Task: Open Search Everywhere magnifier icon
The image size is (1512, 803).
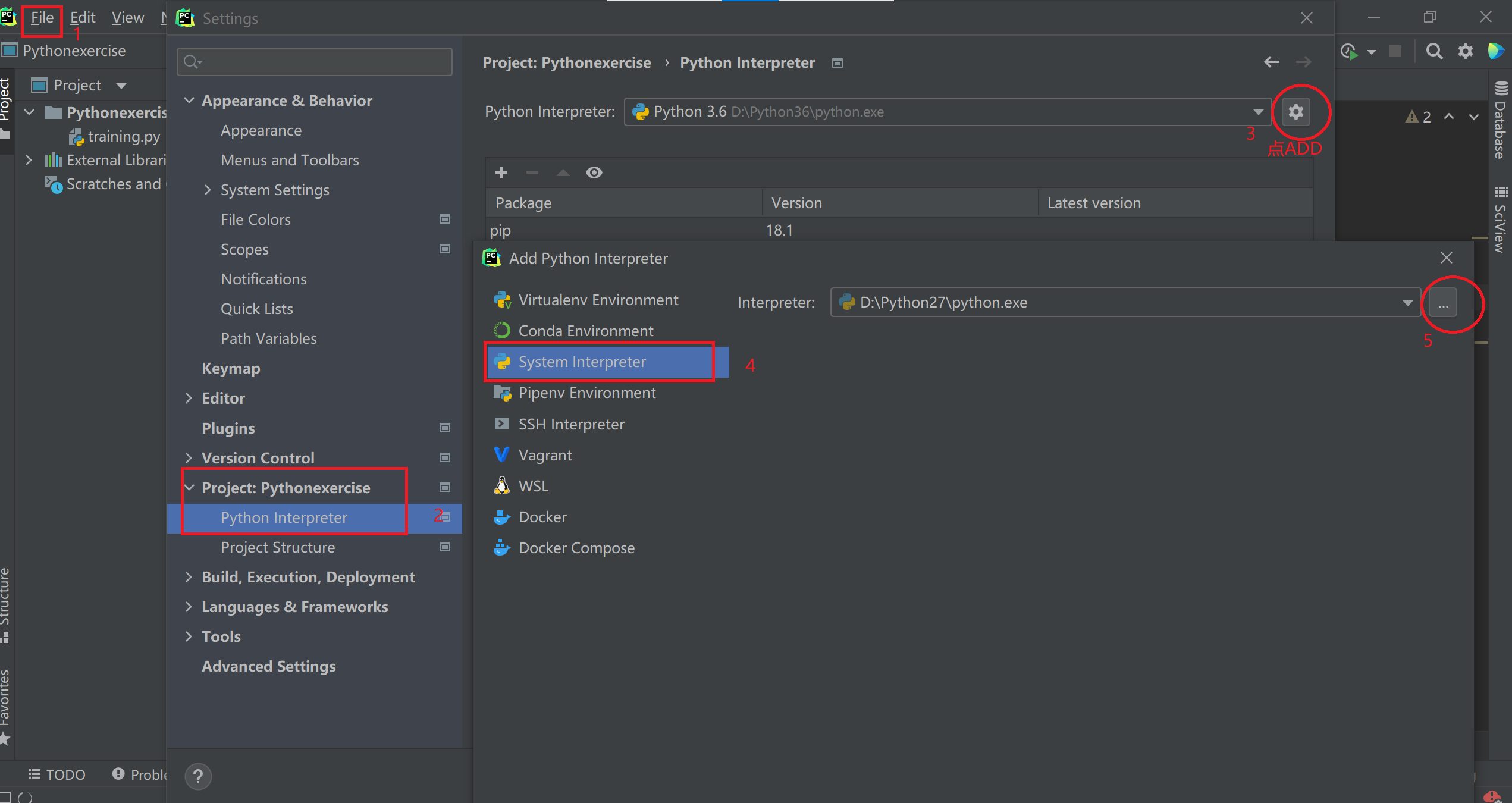Action: (1434, 52)
